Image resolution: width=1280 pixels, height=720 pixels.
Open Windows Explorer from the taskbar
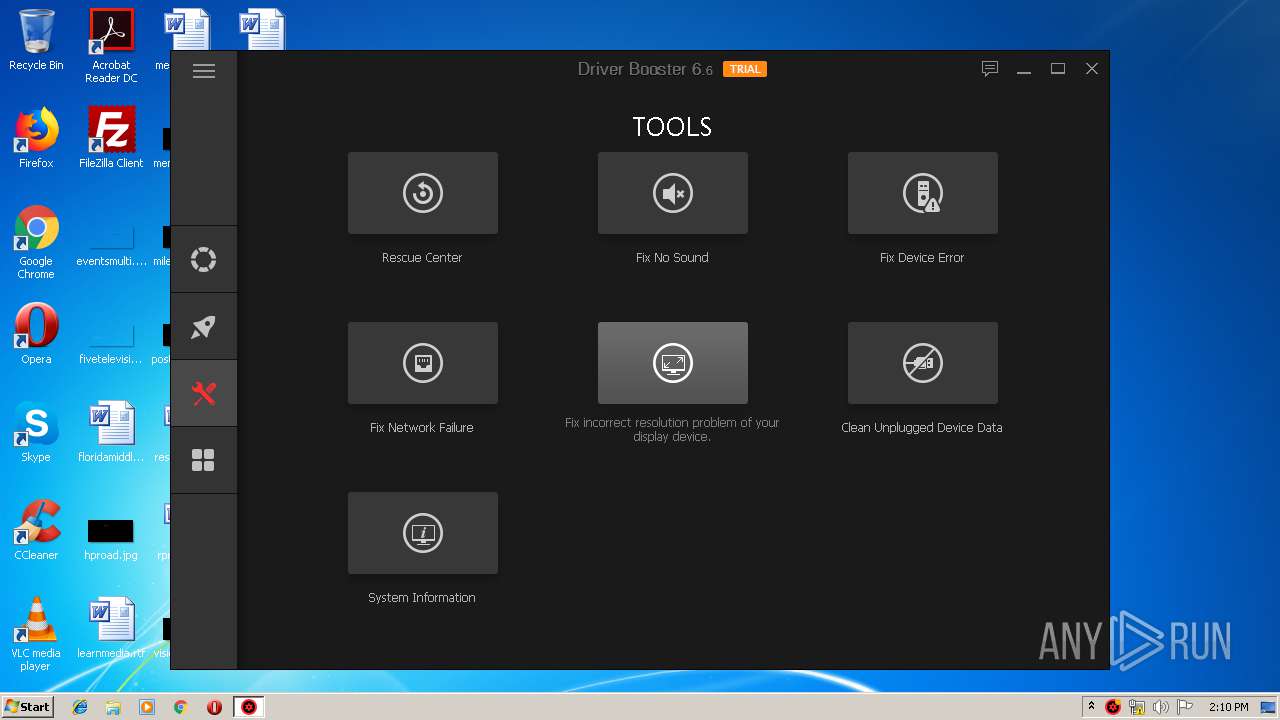tap(113, 707)
